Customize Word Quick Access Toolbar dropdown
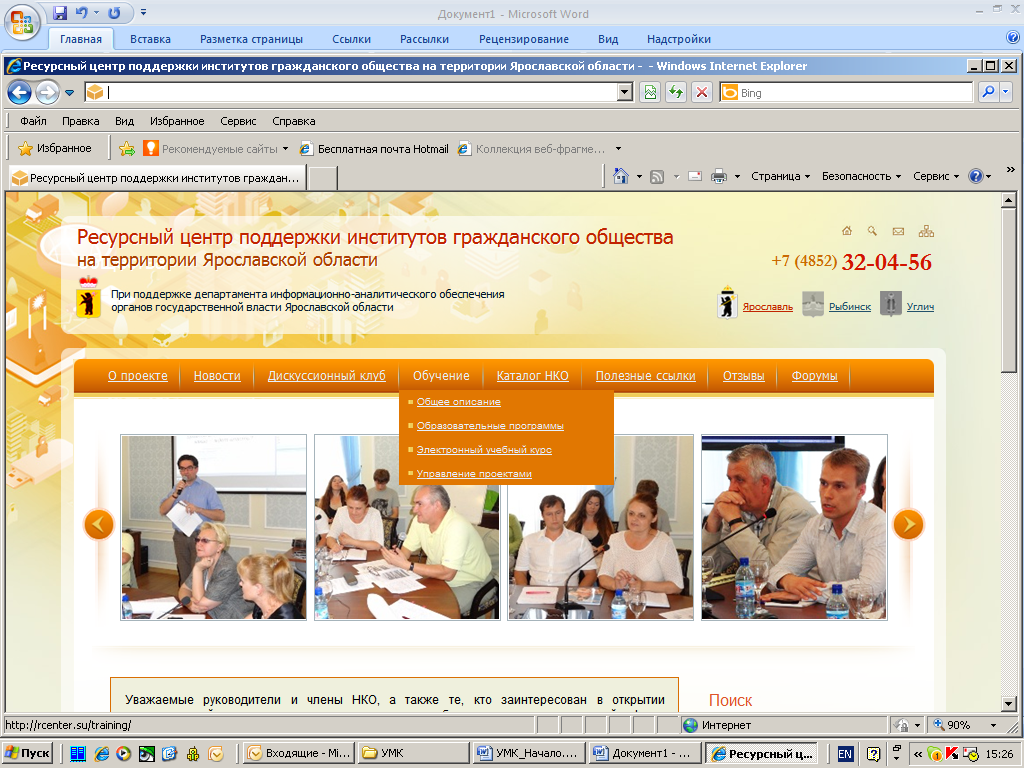Viewport: 1024px width, 768px height. pos(144,12)
